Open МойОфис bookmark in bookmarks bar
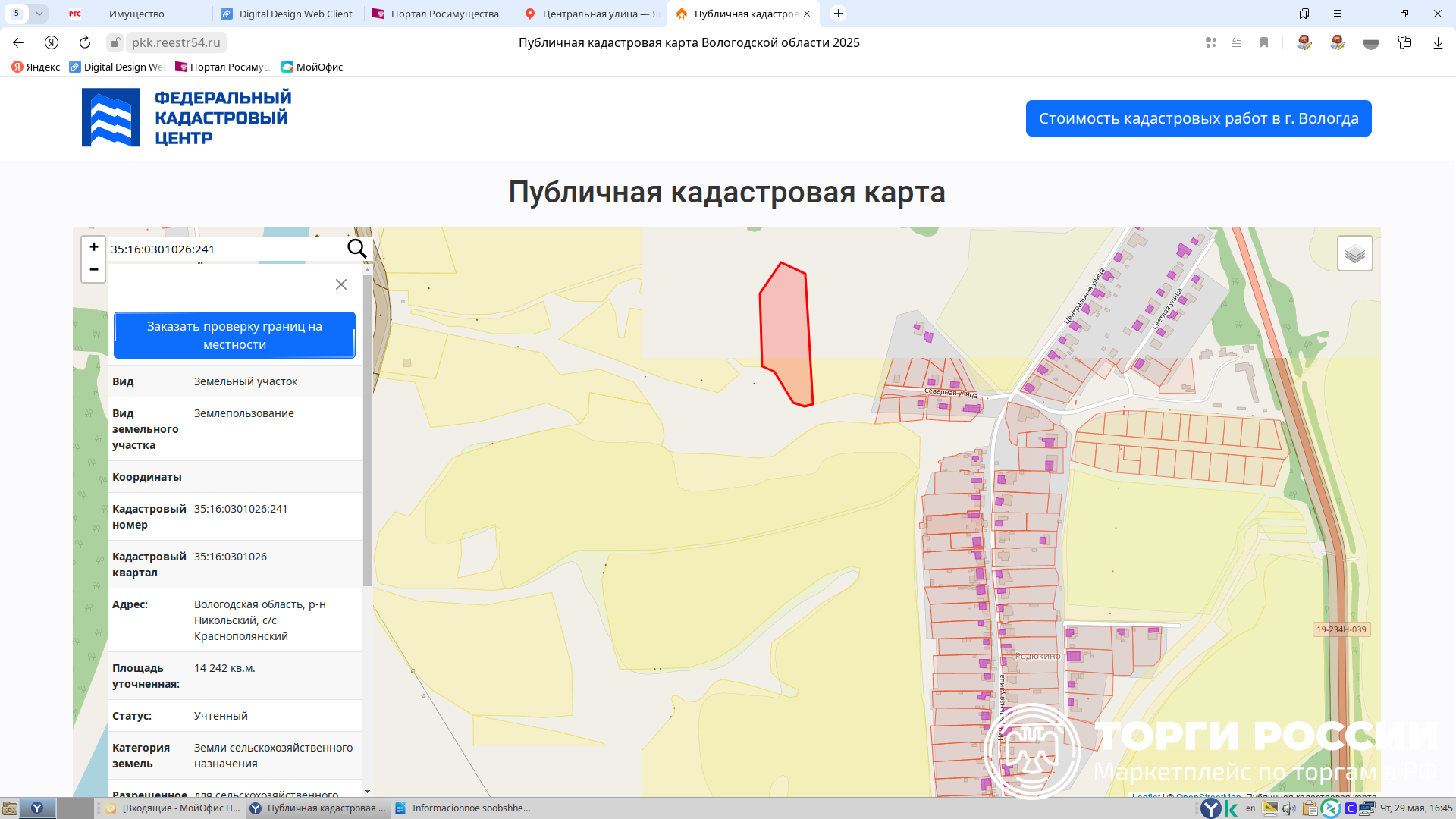Viewport: 1456px width, 819px height. (312, 67)
